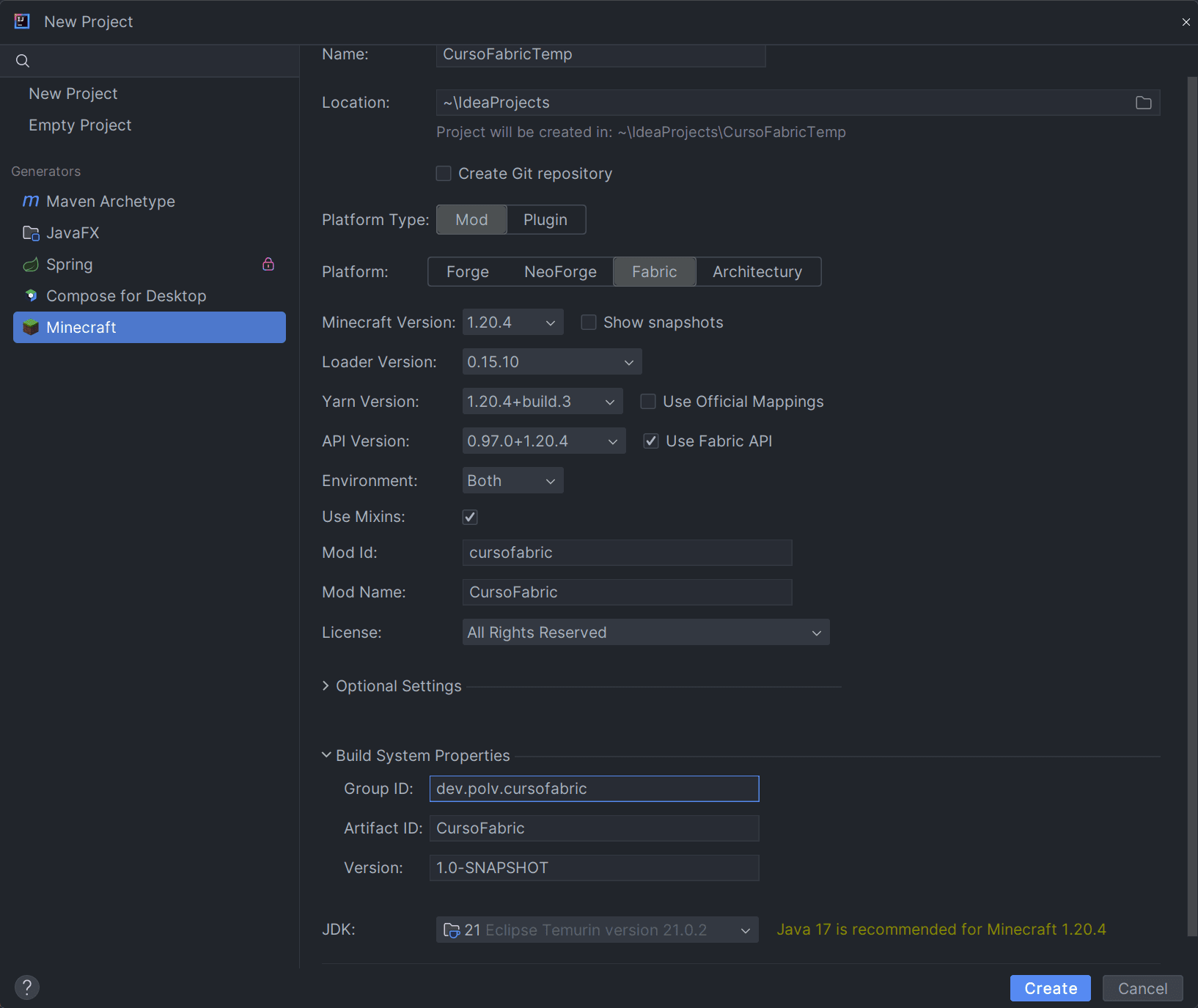
Task: Click the Group ID field
Action: [x=594, y=789]
